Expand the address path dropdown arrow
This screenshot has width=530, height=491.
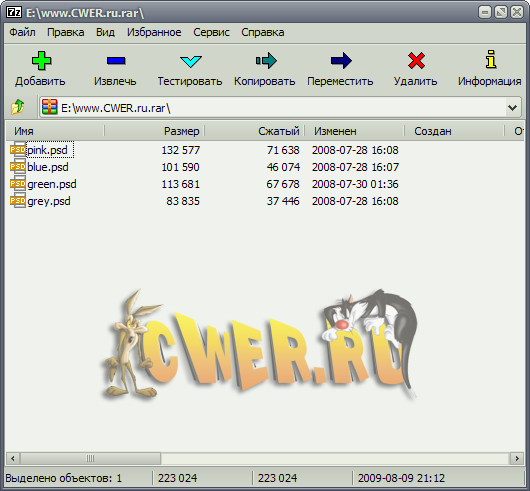point(512,108)
